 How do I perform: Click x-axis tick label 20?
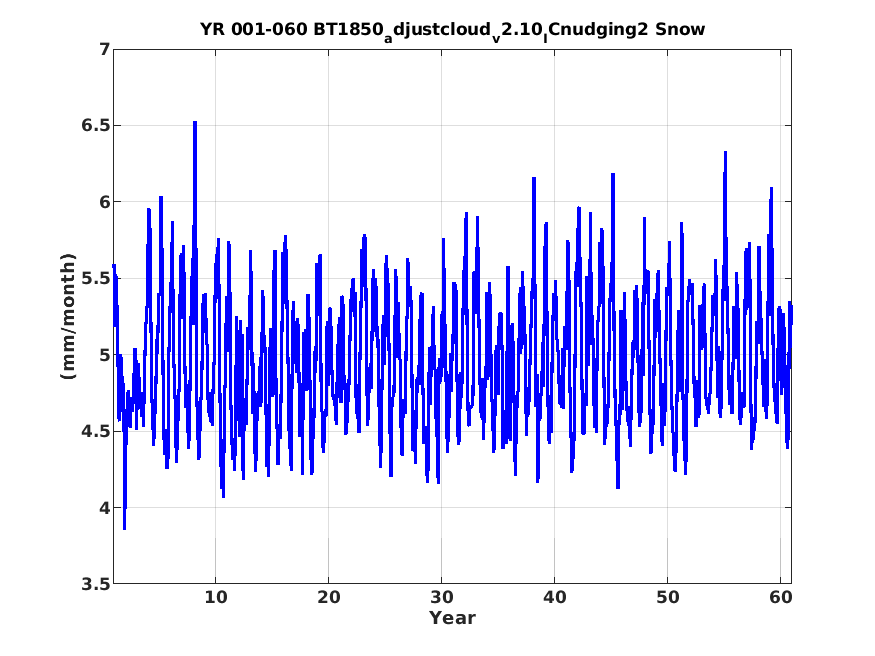(x=329, y=597)
